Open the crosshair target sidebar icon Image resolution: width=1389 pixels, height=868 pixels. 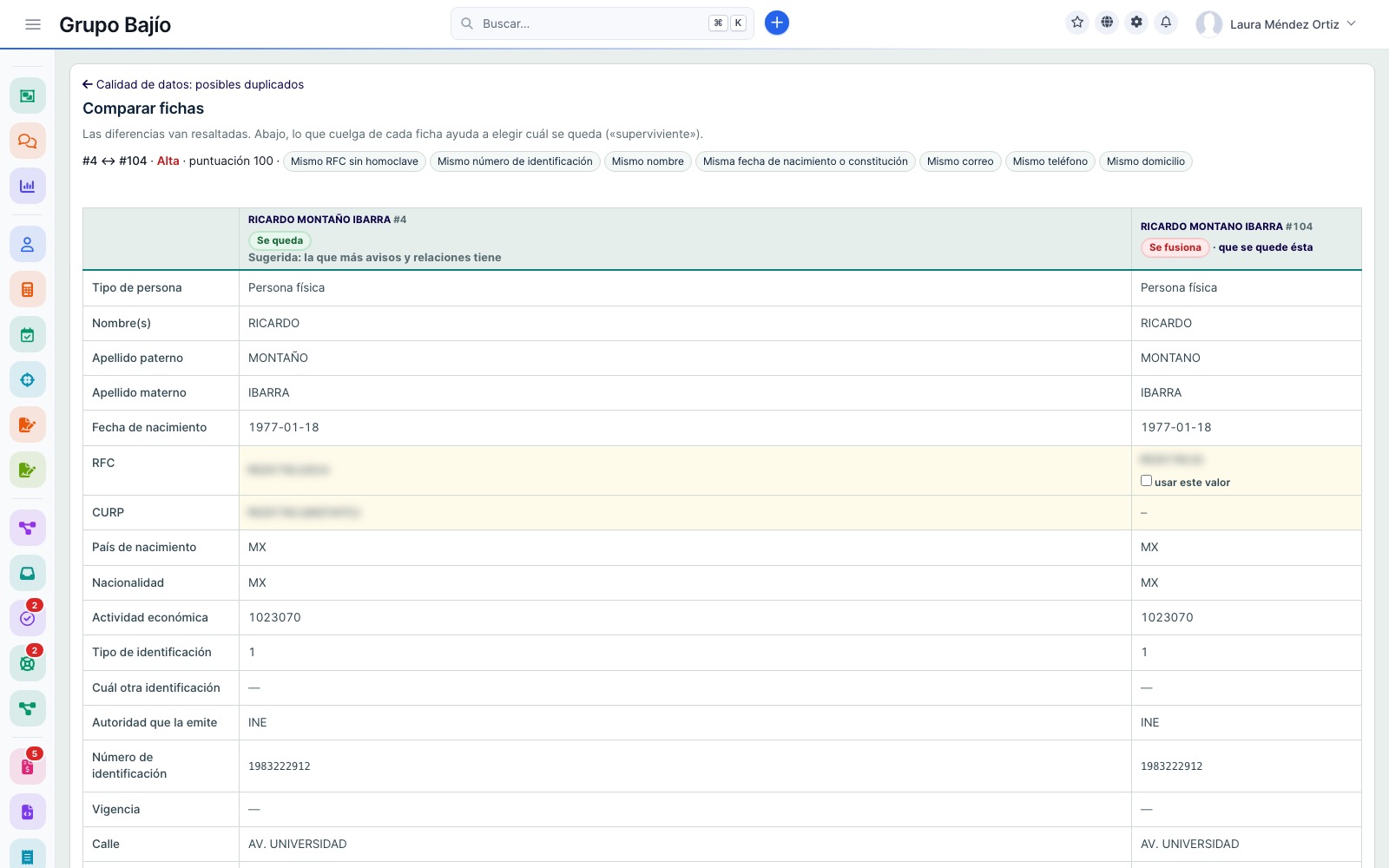click(x=28, y=380)
